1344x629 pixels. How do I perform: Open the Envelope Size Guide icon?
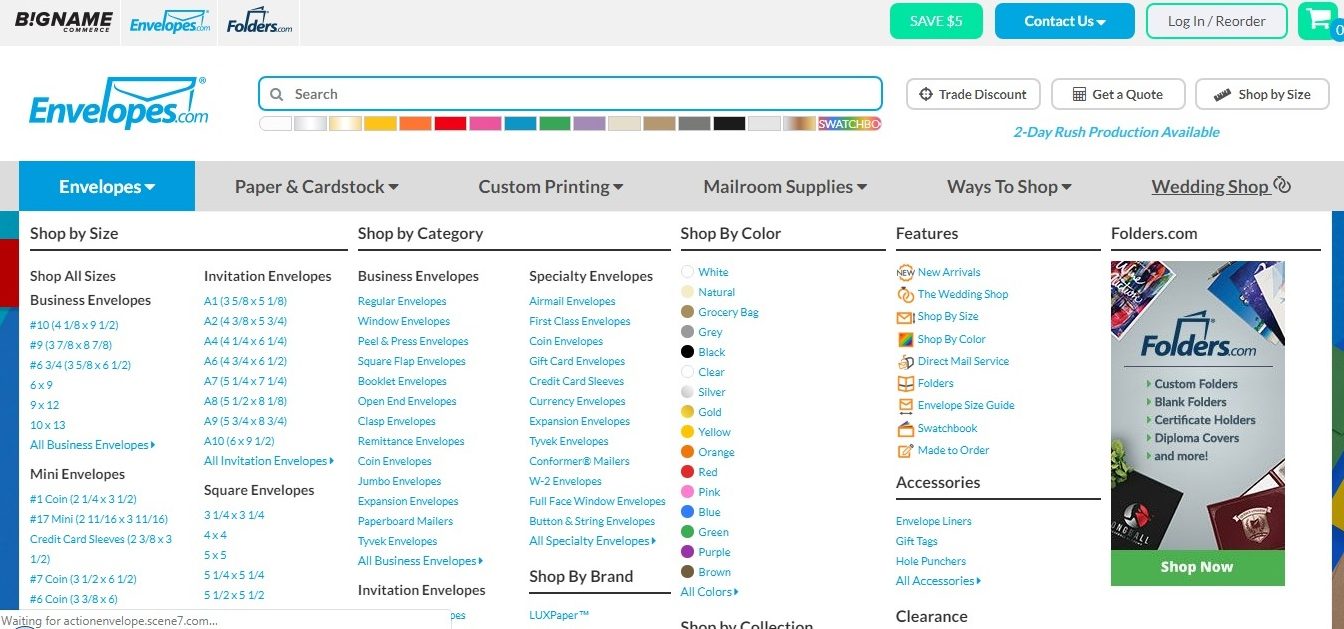tap(904, 405)
